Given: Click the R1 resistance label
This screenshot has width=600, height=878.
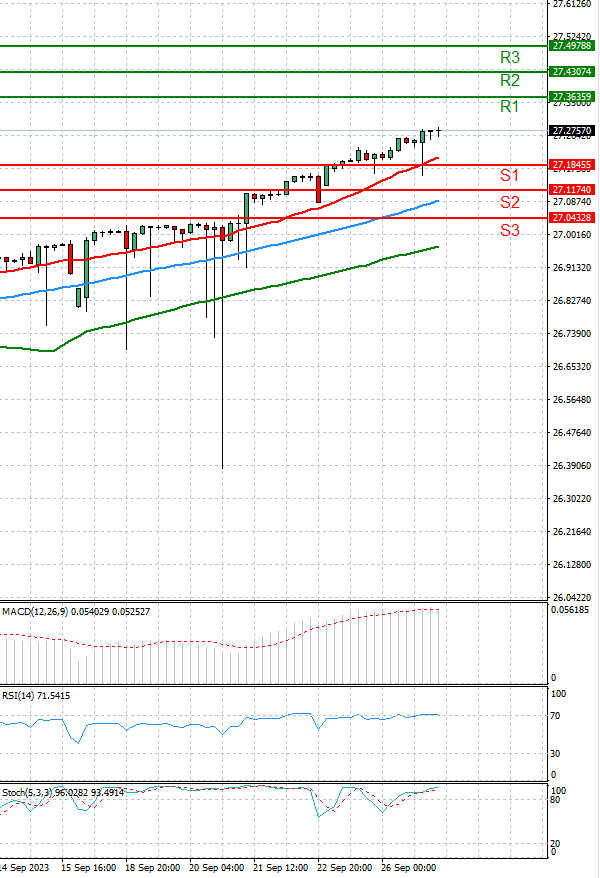Looking at the screenshot, I should (510, 106).
